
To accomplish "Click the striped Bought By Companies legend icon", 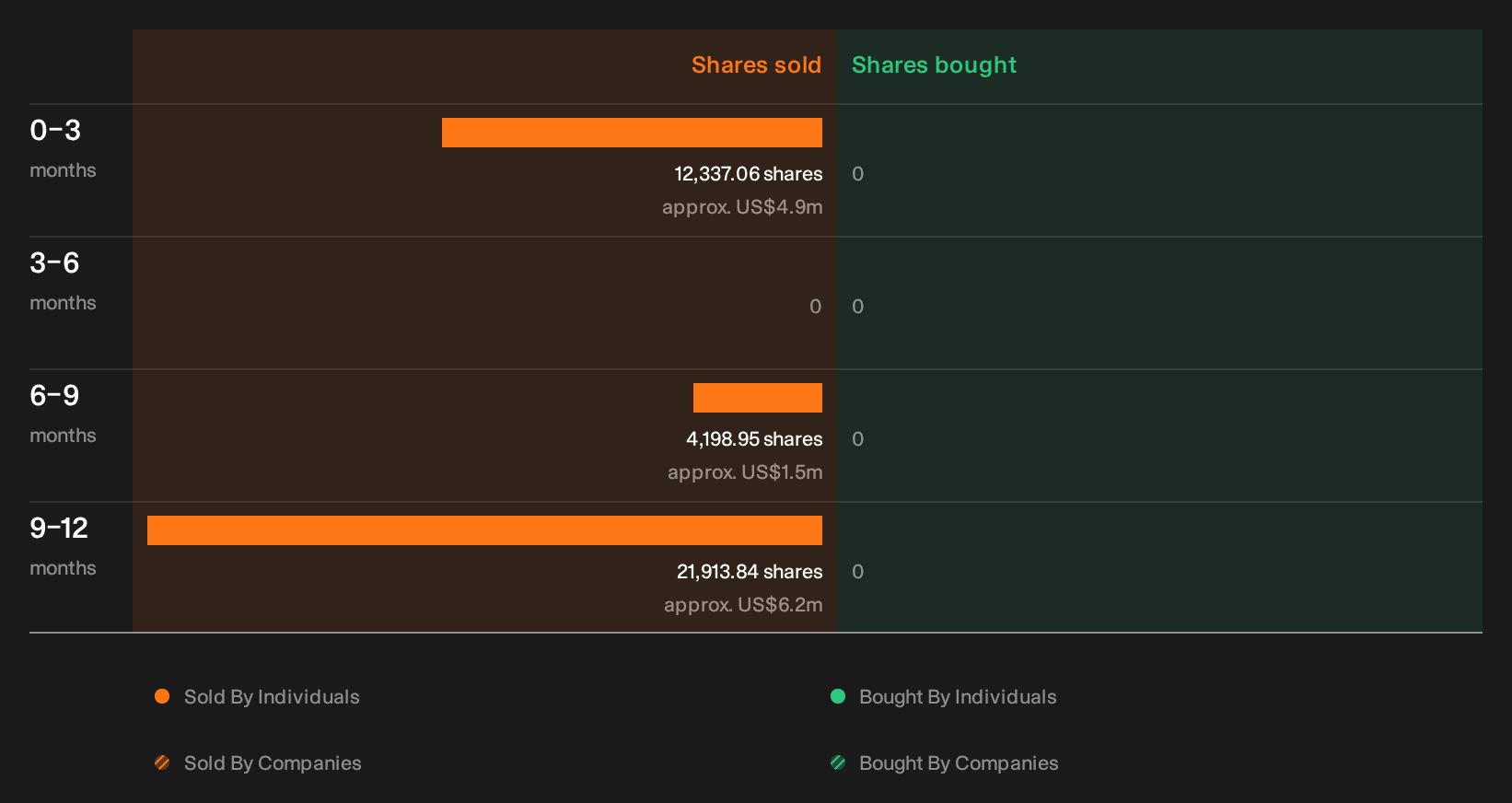I will pos(838,762).
